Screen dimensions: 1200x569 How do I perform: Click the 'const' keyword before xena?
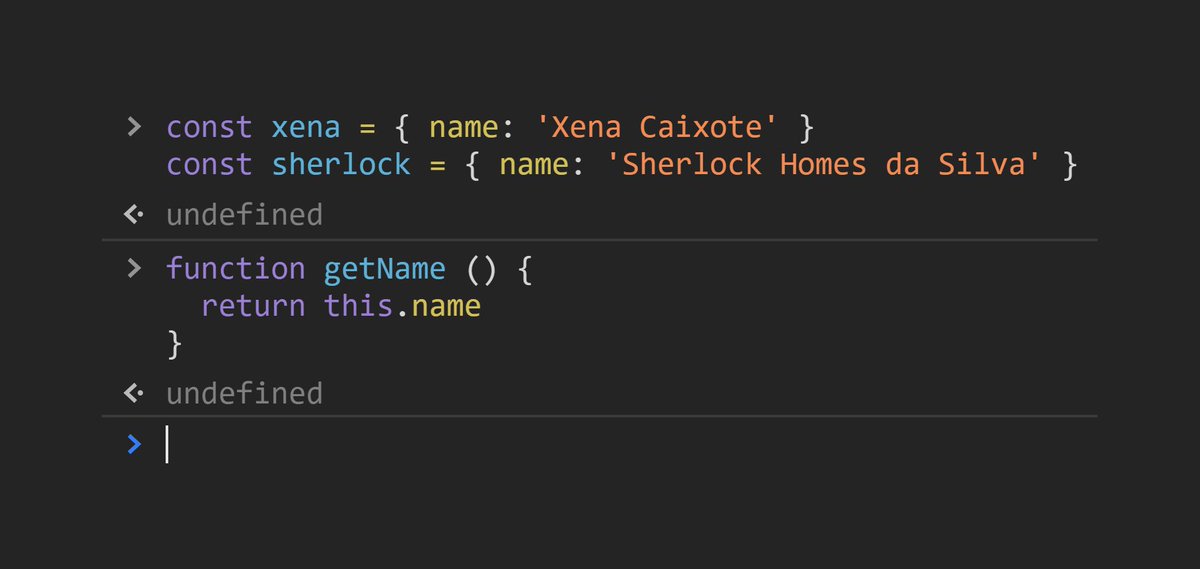(210, 129)
